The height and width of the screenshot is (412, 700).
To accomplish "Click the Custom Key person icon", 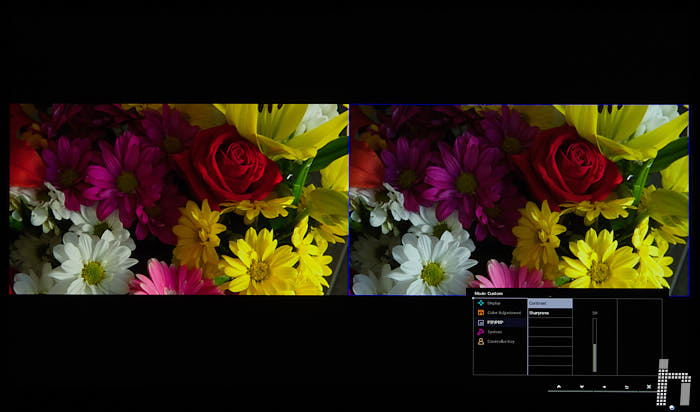I will (x=481, y=341).
